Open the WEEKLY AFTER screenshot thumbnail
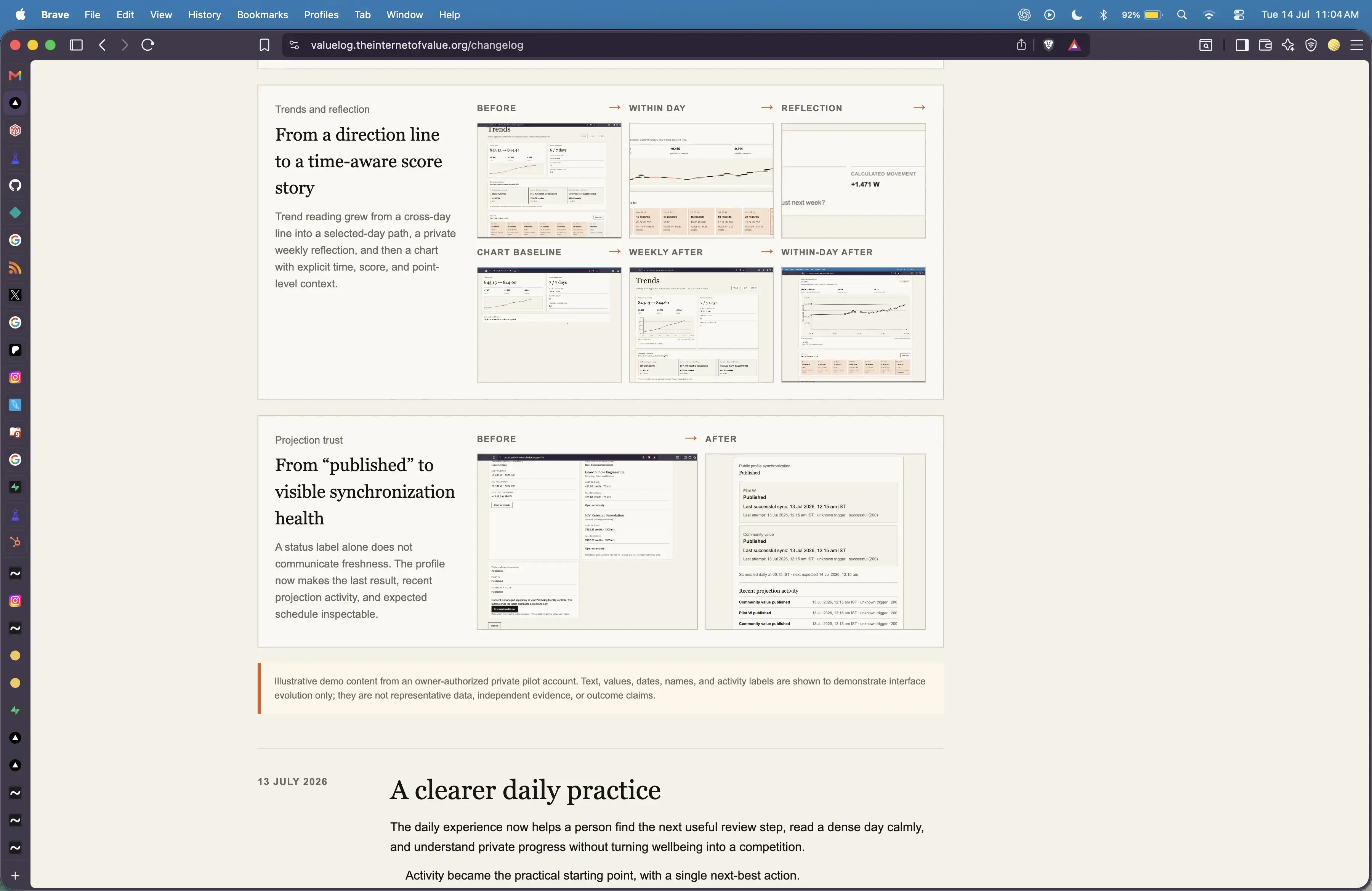The image size is (1372, 891). pos(701,324)
